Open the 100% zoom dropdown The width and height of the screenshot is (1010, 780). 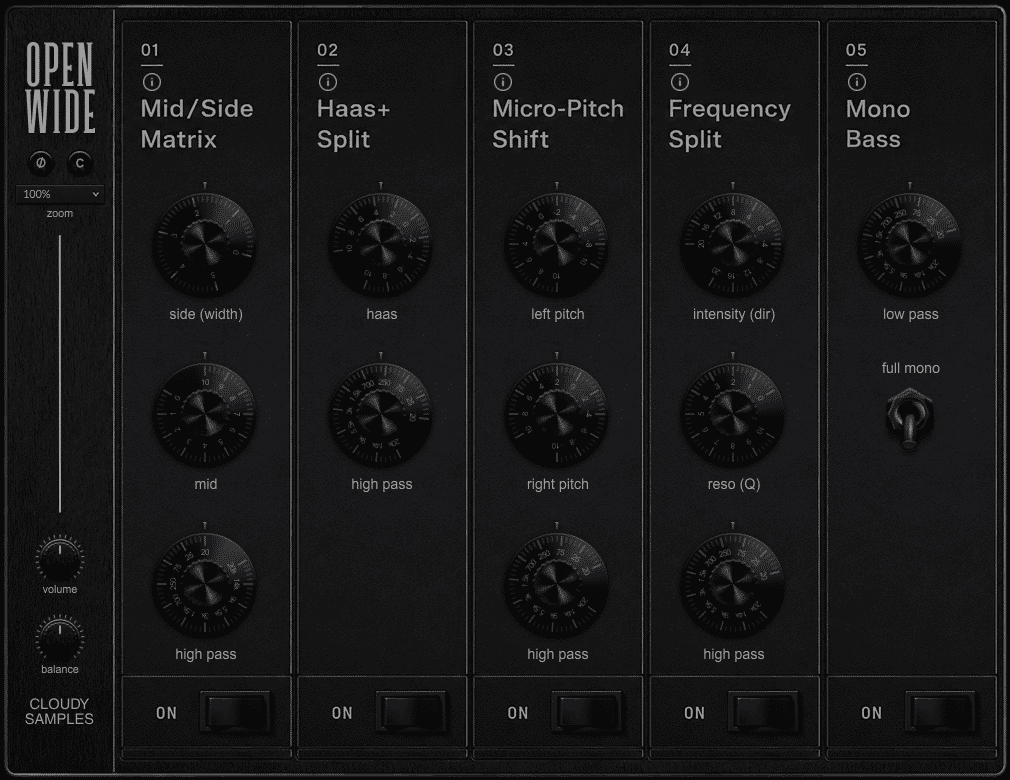[60, 194]
